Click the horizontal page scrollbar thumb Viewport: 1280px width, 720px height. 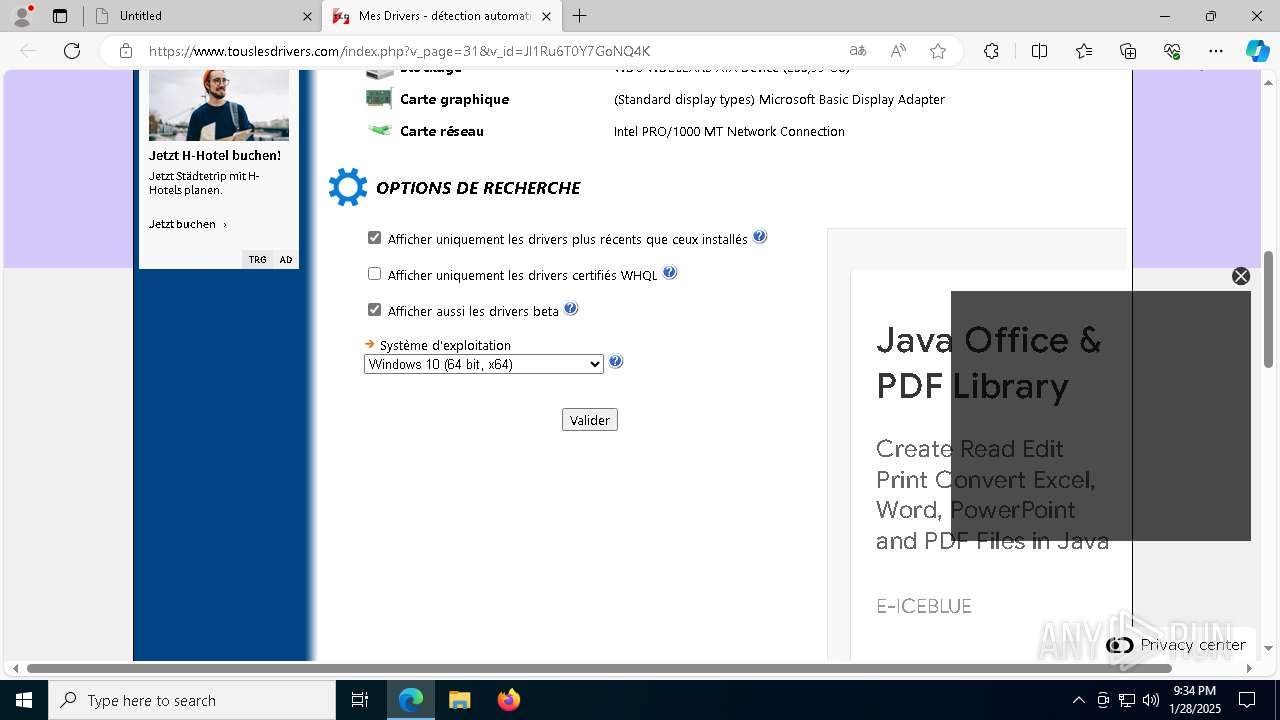coord(599,668)
